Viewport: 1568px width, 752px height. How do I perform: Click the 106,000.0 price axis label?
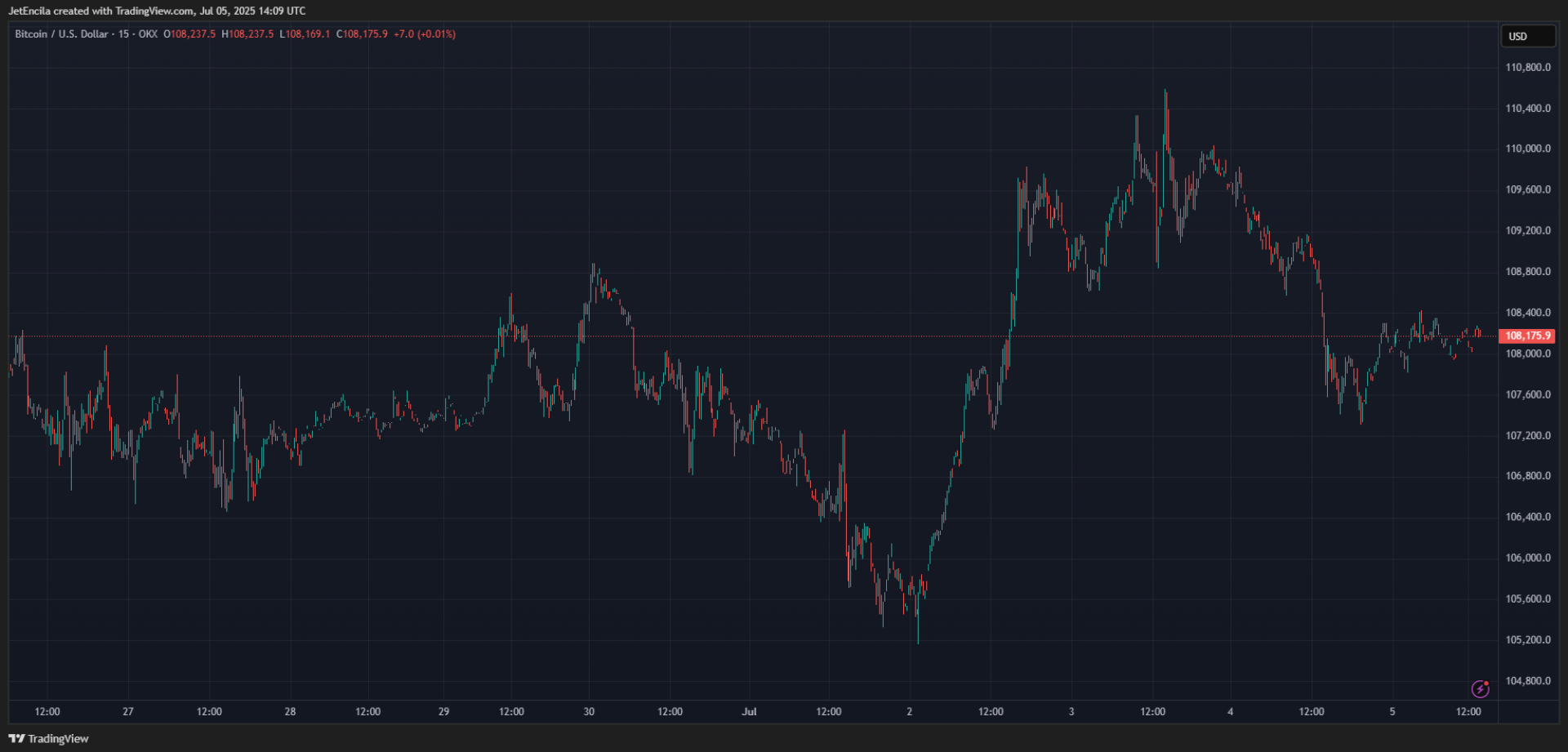tap(1527, 558)
